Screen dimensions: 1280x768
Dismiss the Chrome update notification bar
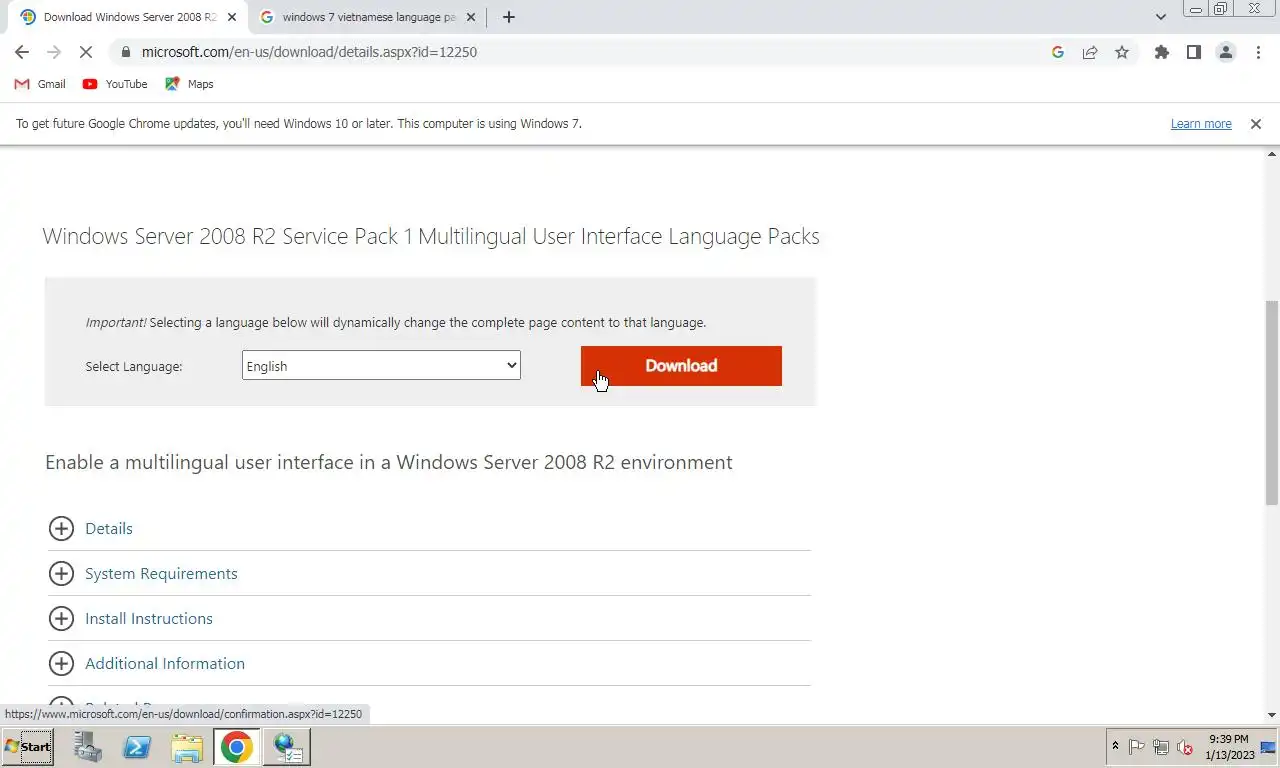point(1256,124)
